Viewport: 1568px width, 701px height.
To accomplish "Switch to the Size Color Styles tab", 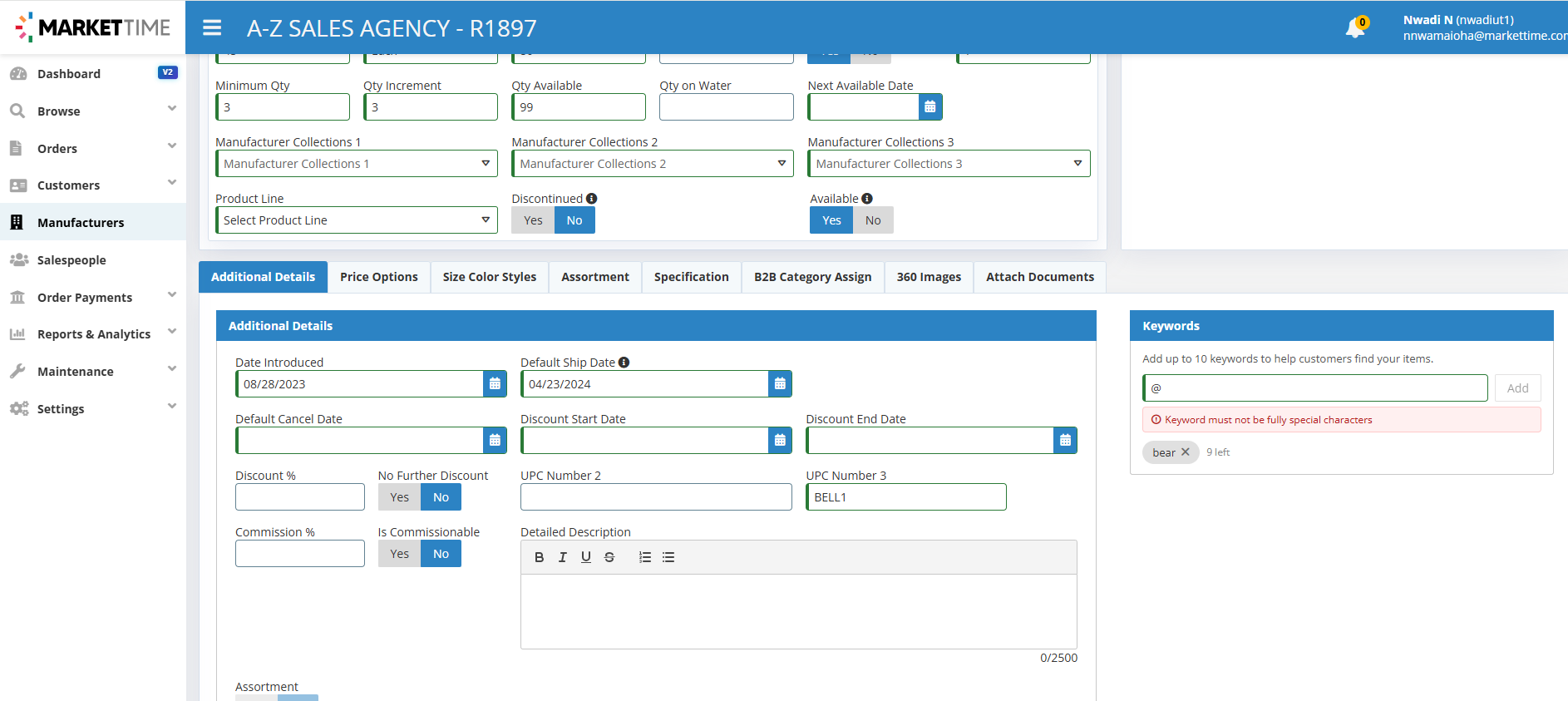I will coord(490,277).
